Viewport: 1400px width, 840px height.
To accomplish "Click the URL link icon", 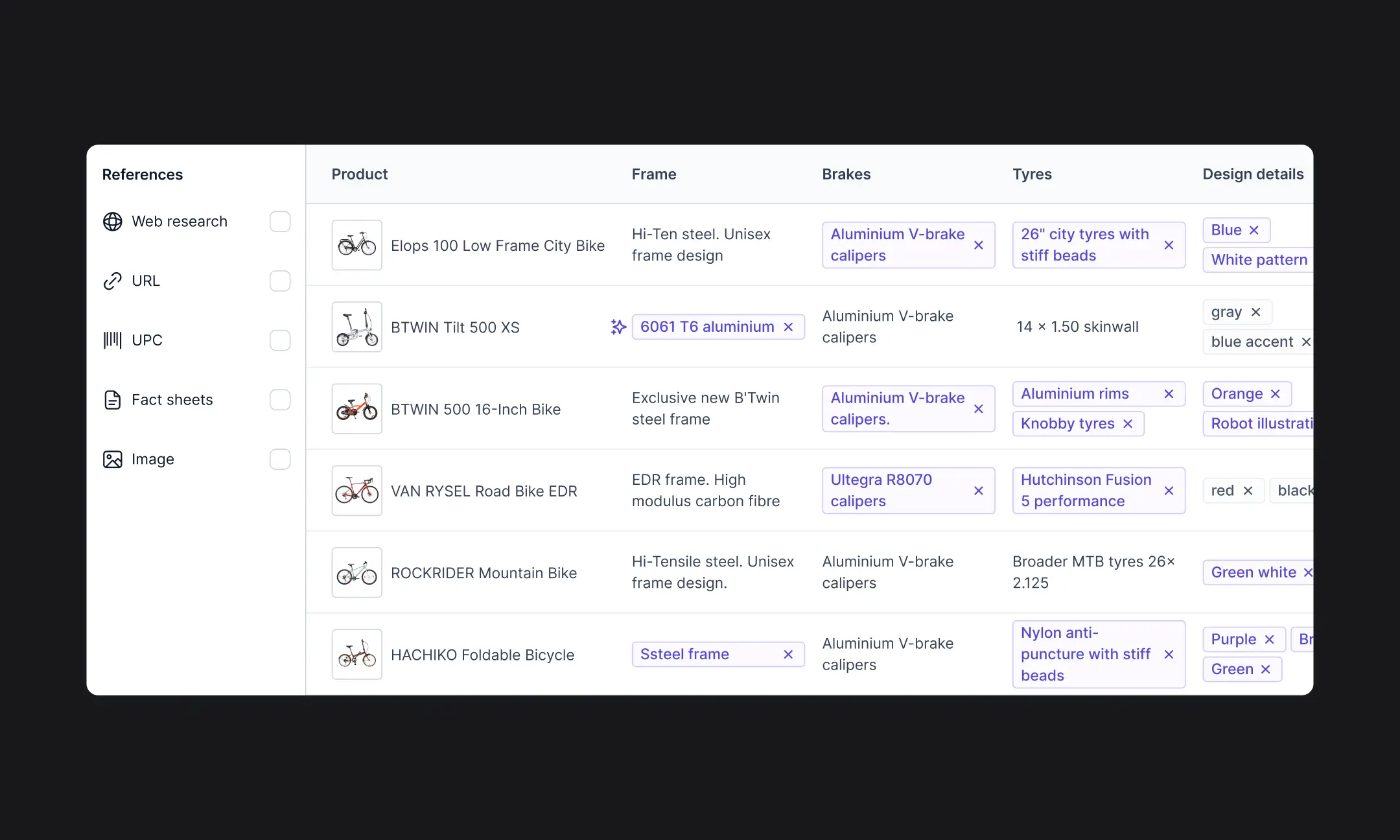I will [x=113, y=281].
